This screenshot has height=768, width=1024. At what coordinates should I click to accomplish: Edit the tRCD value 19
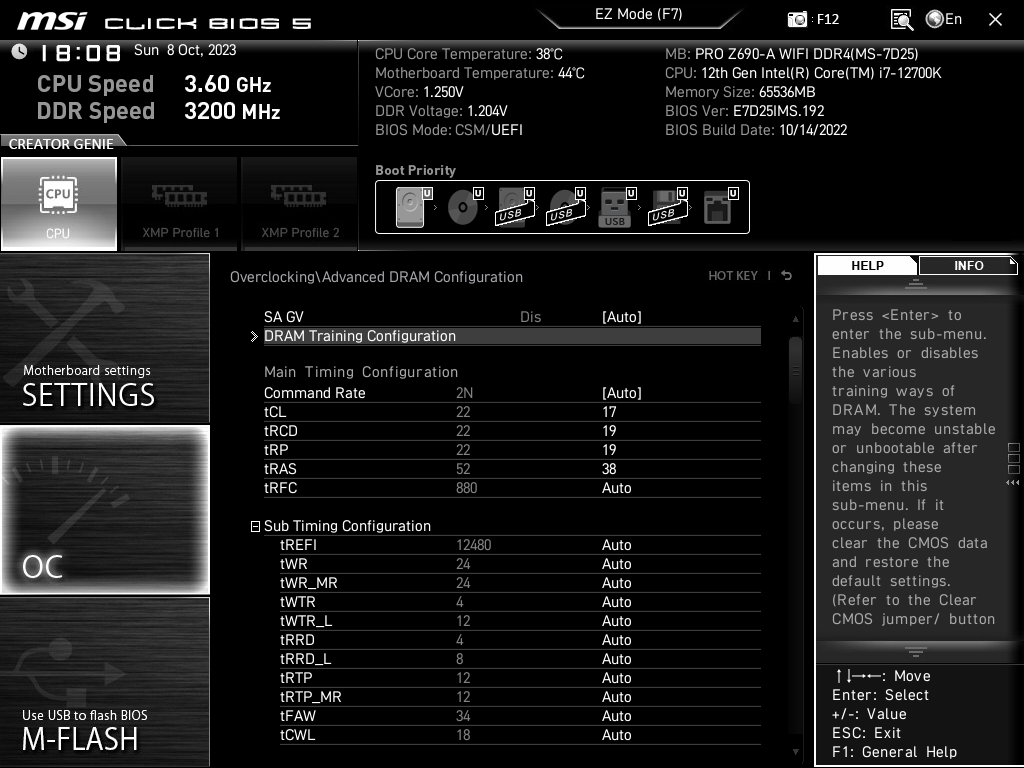tap(609, 431)
